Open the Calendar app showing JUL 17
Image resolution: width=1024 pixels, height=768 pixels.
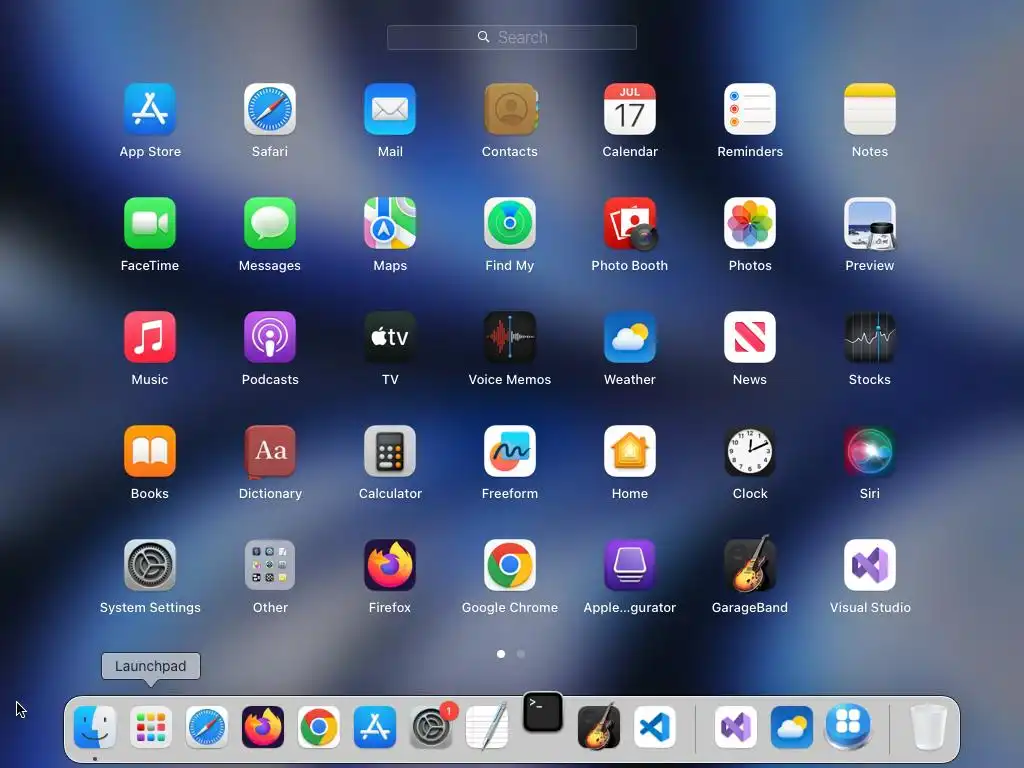coord(630,109)
